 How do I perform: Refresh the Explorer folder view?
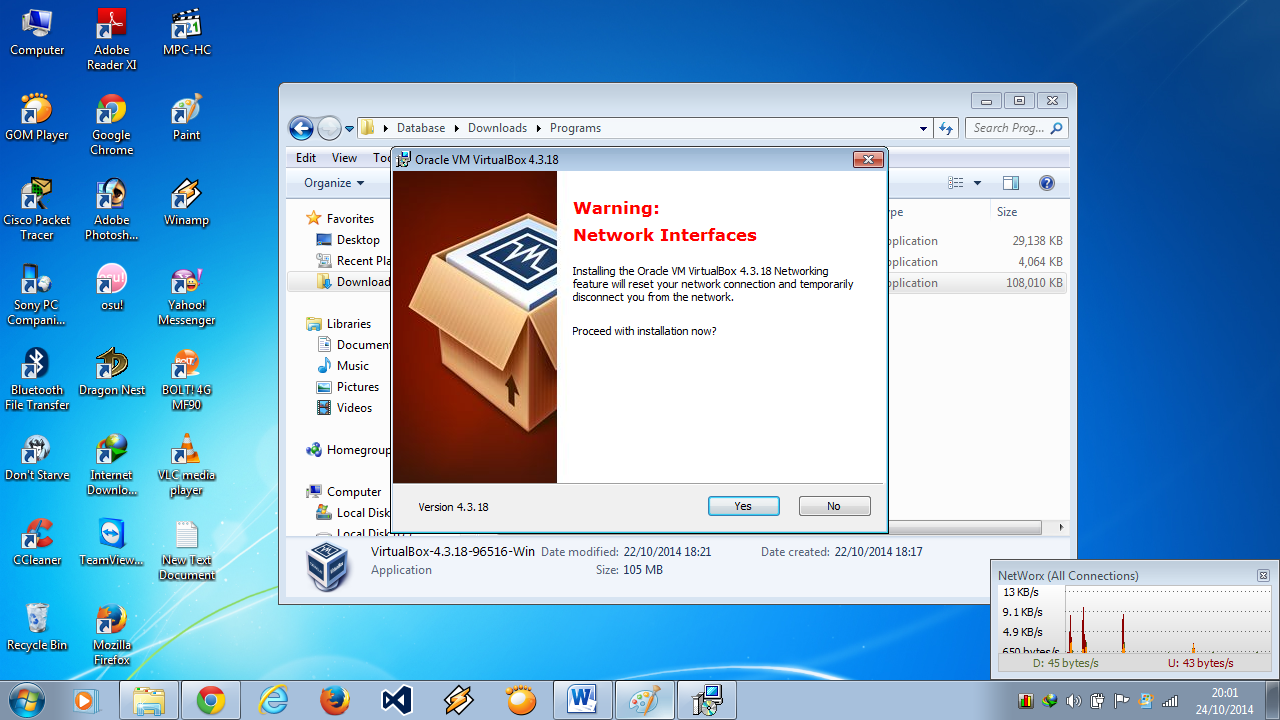[946, 128]
